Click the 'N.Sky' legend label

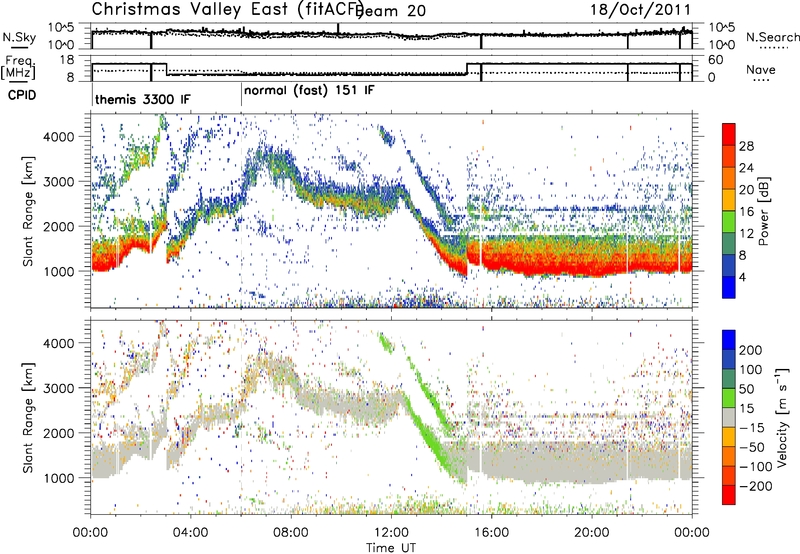pos(19,37)
